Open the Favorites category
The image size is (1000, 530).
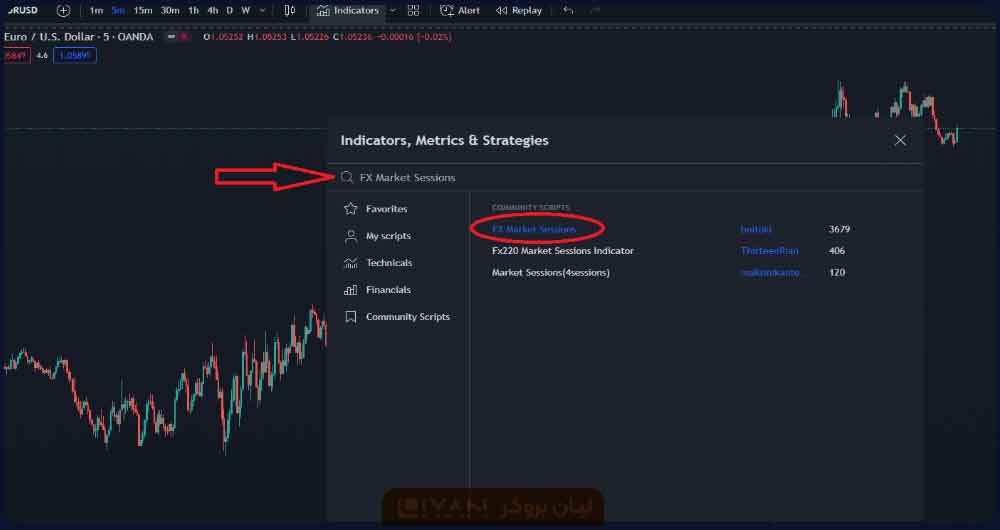coord(386,209)
